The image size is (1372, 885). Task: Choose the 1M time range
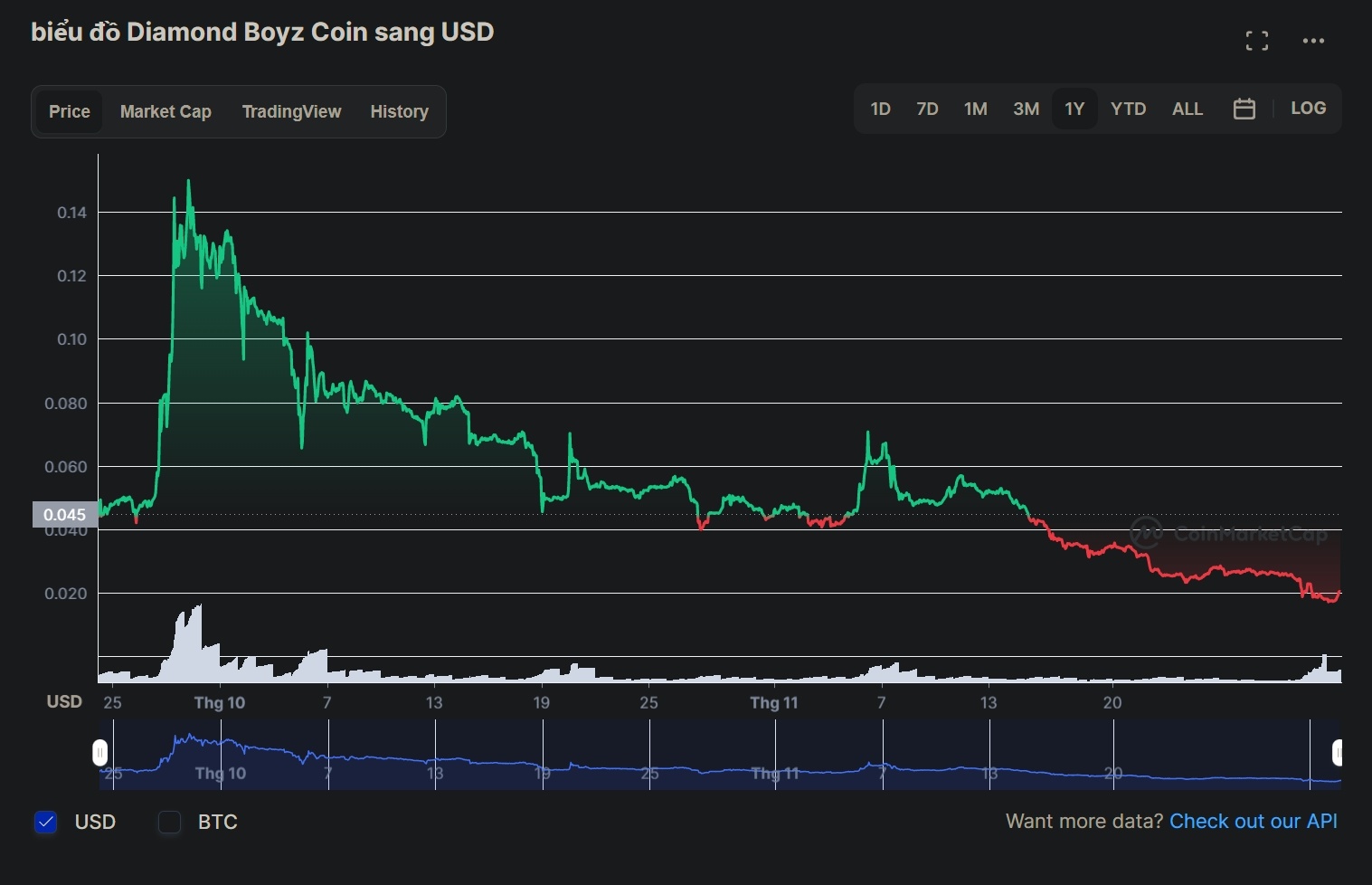975,109
